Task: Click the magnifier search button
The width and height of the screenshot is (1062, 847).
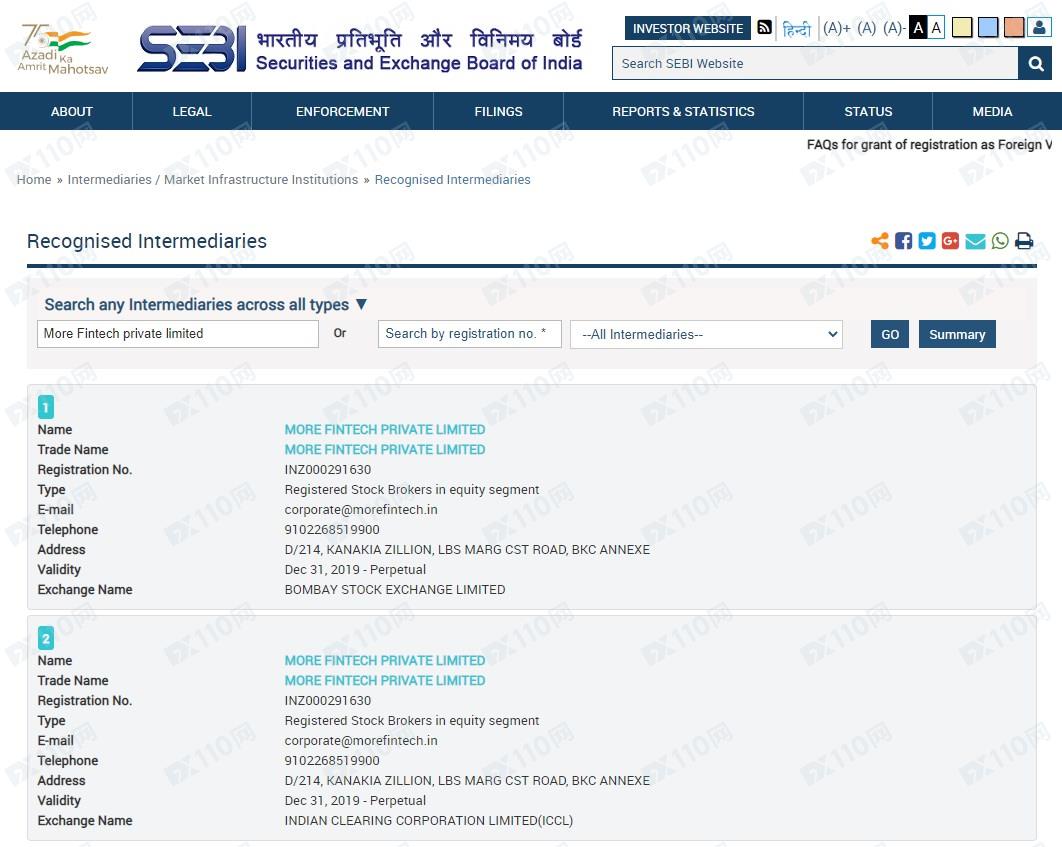Action: click(1035, 63)
